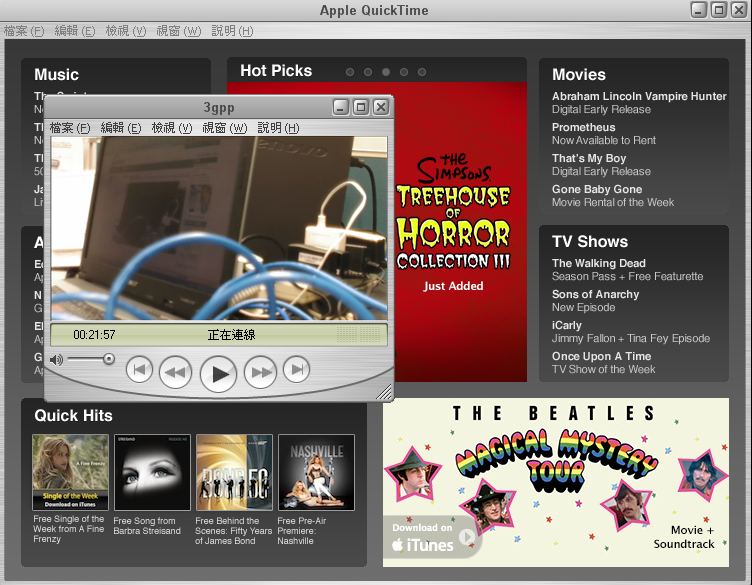Close the Apple QuickTime main window
The height and width of the screenshot is (585, 752).
click(739, 10)
